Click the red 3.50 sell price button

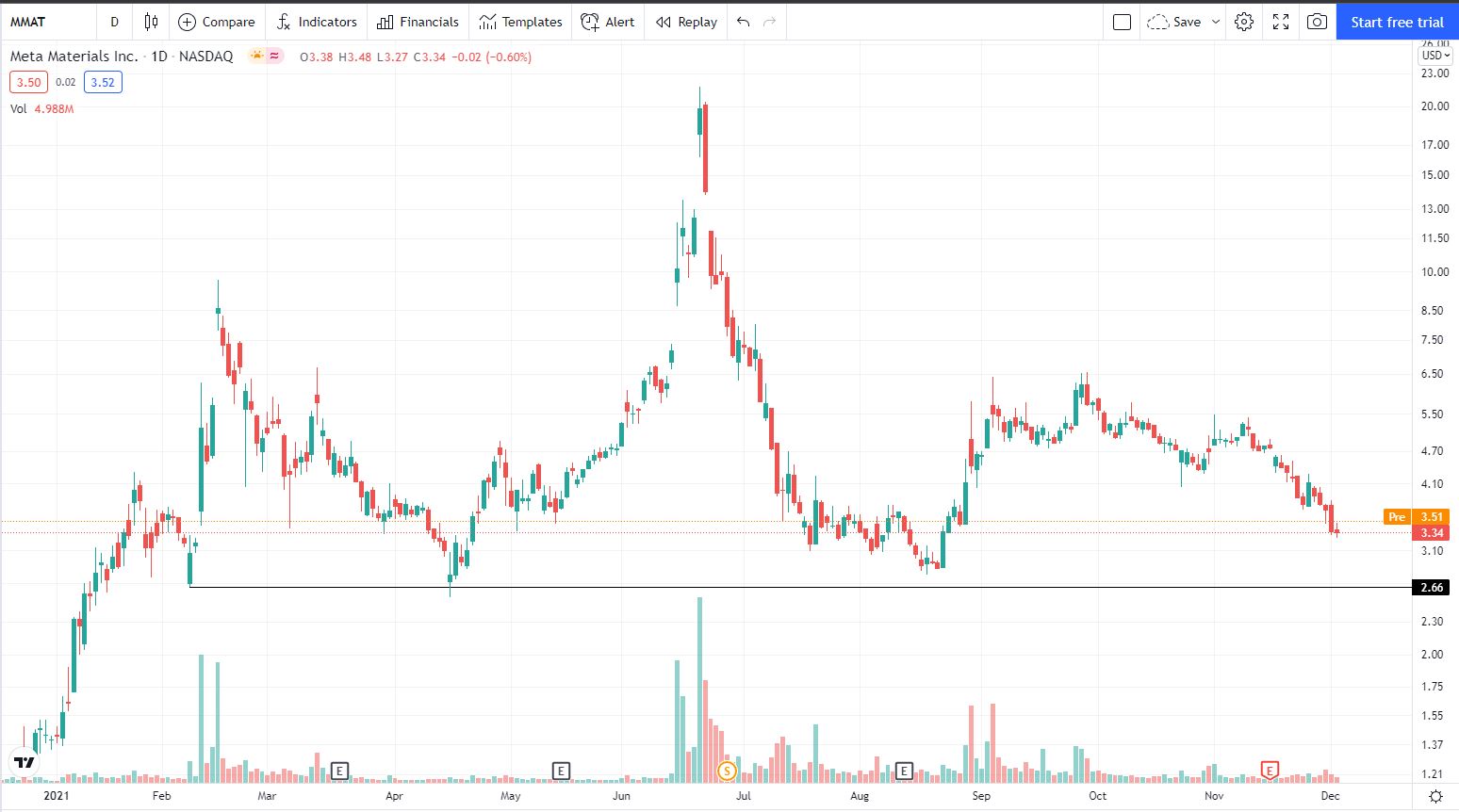click(28, 82)
